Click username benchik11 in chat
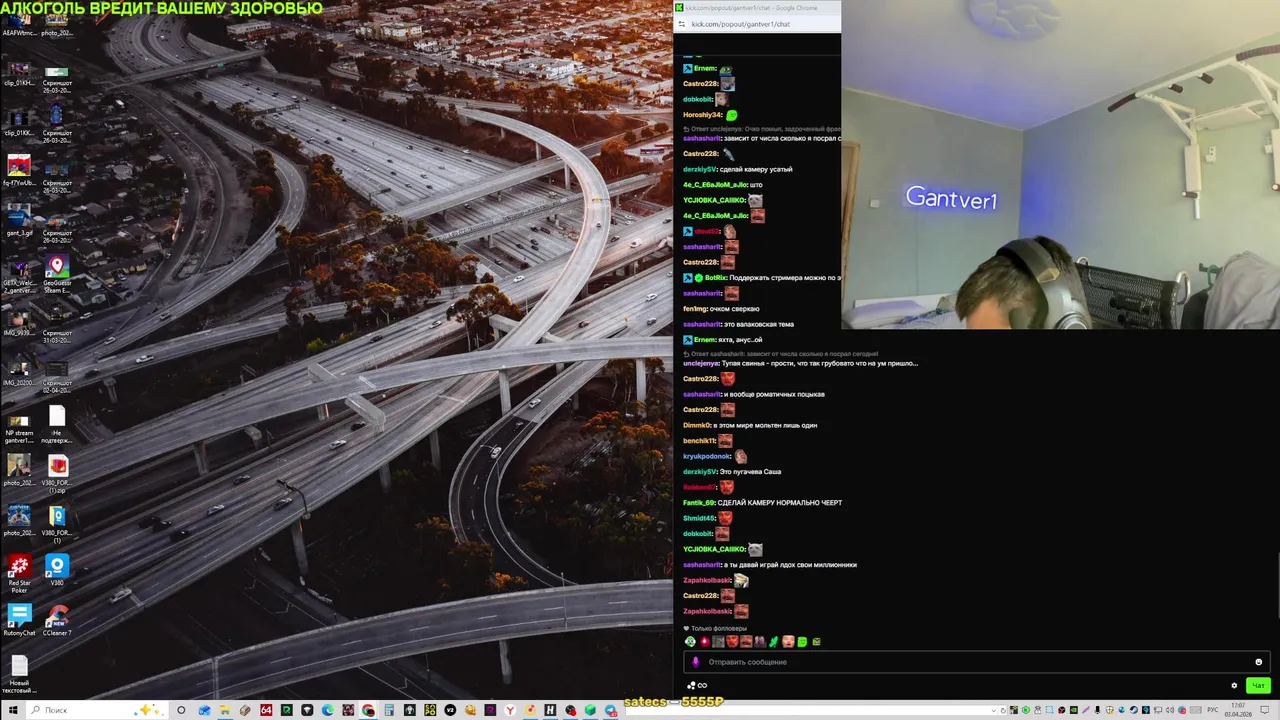Image resolution: width=1280 pixels, height=720 pixels. (699, 441)
